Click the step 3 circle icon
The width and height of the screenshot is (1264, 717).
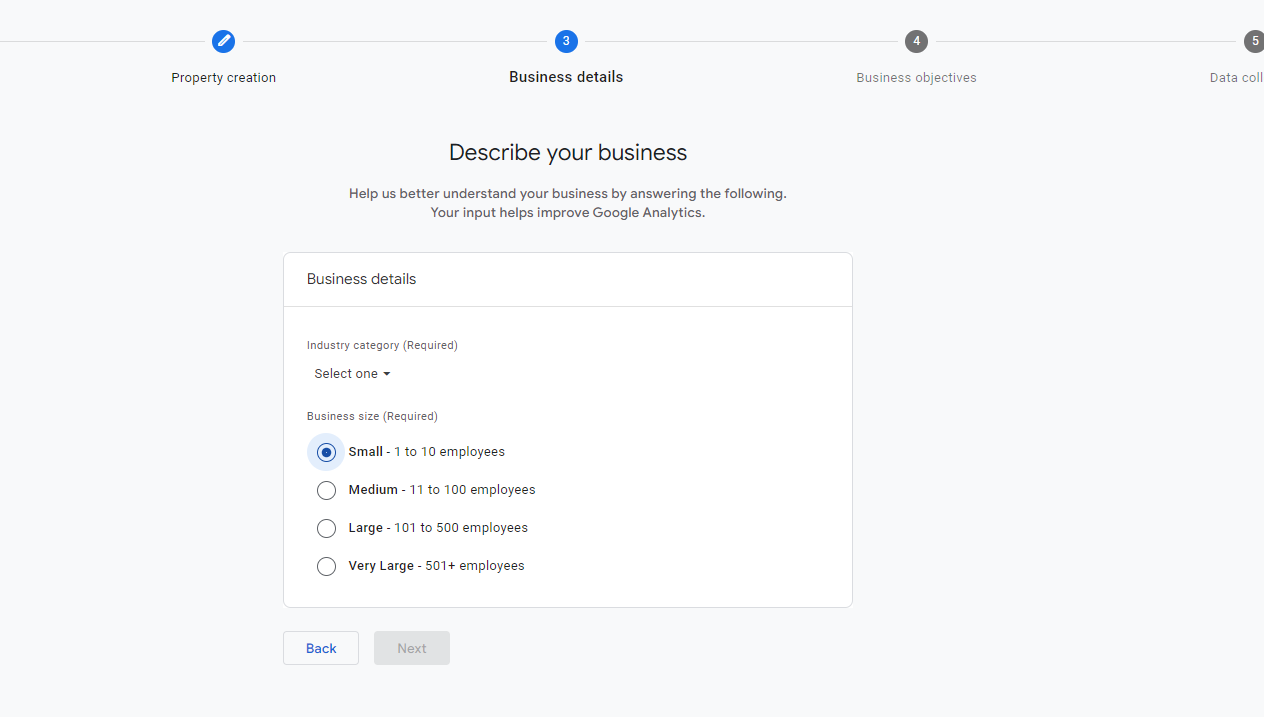[x=566, y=41]
